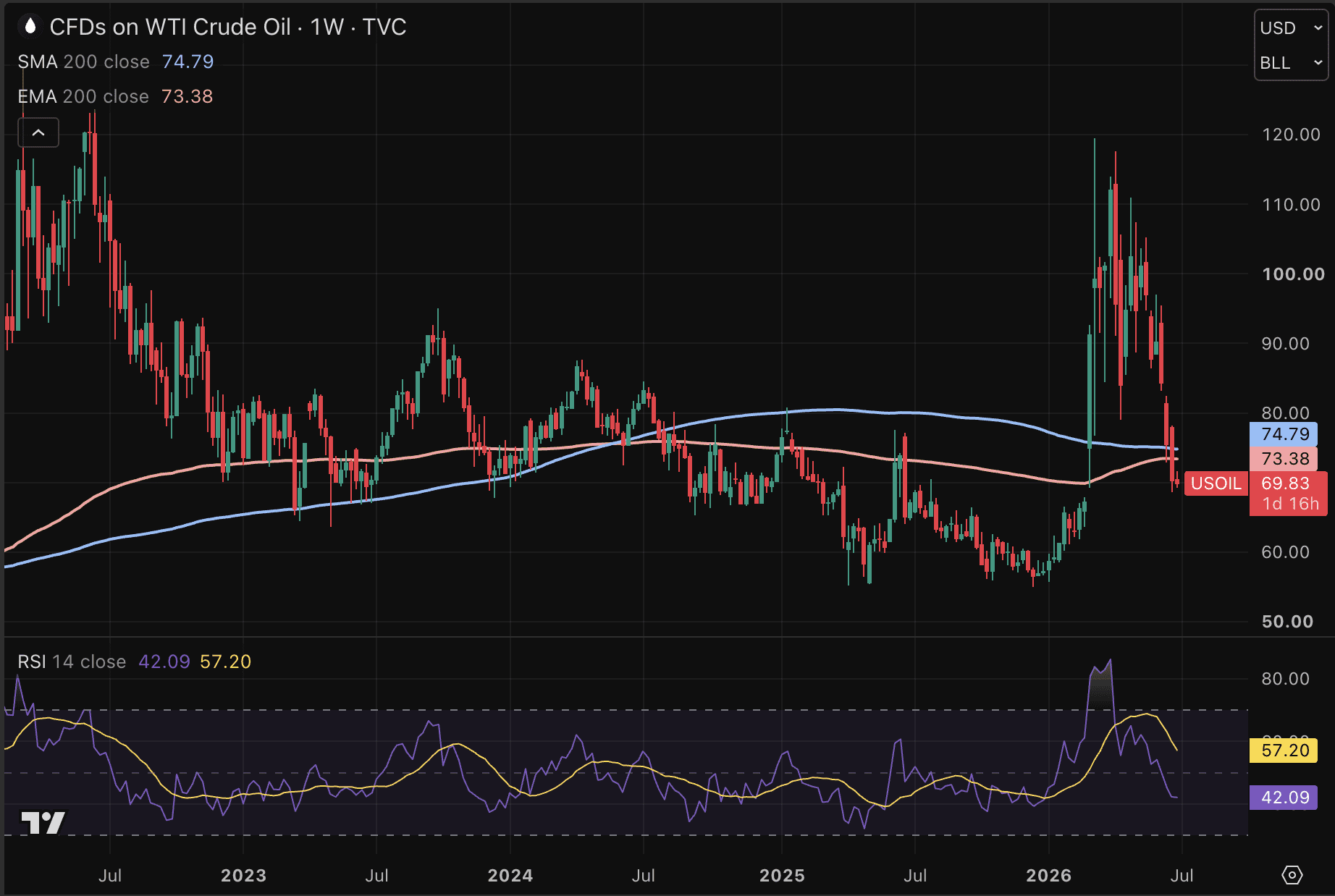Click the RSI value 42.09 in legend
This screenshot has height=896, width=1335.
[164, 662]
